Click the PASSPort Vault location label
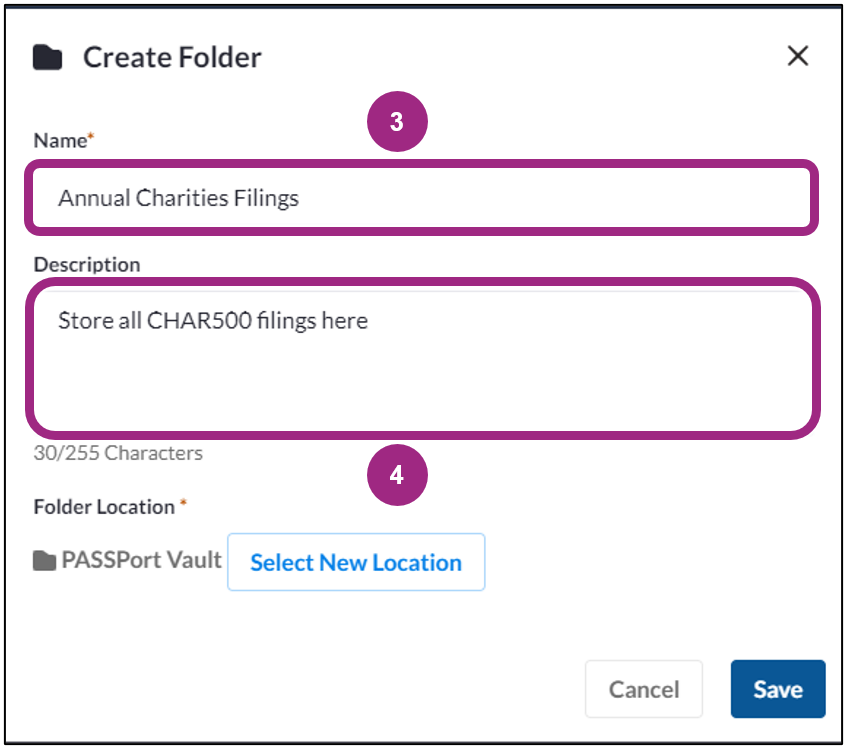 (140, 561)
